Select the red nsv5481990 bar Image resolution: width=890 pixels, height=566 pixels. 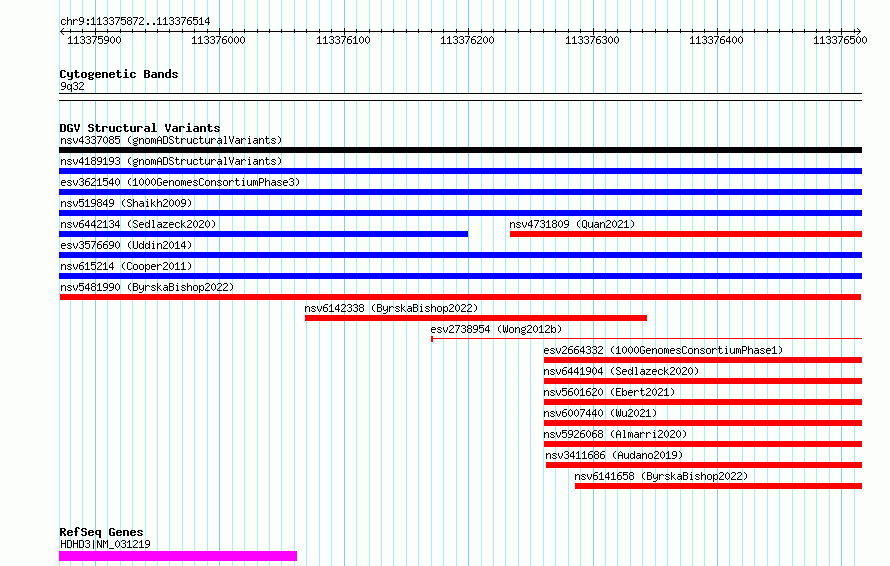[460, 297]
